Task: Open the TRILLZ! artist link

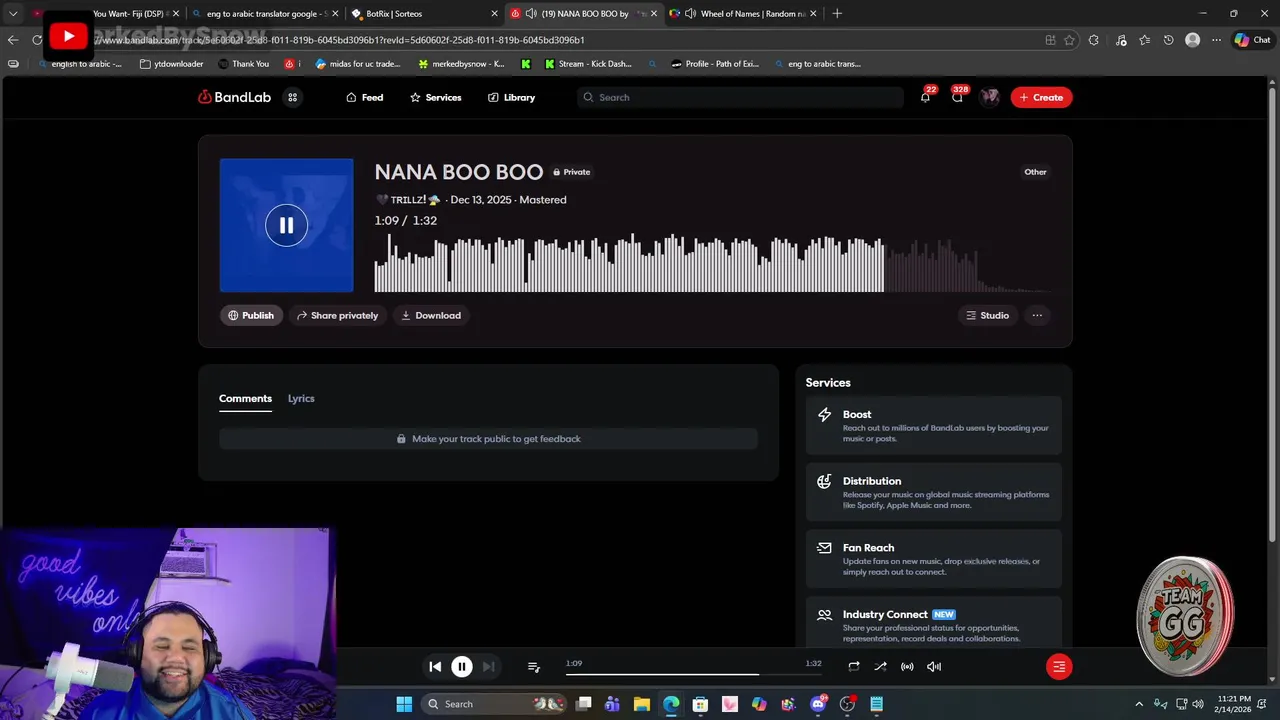Action: coord(408,200)
